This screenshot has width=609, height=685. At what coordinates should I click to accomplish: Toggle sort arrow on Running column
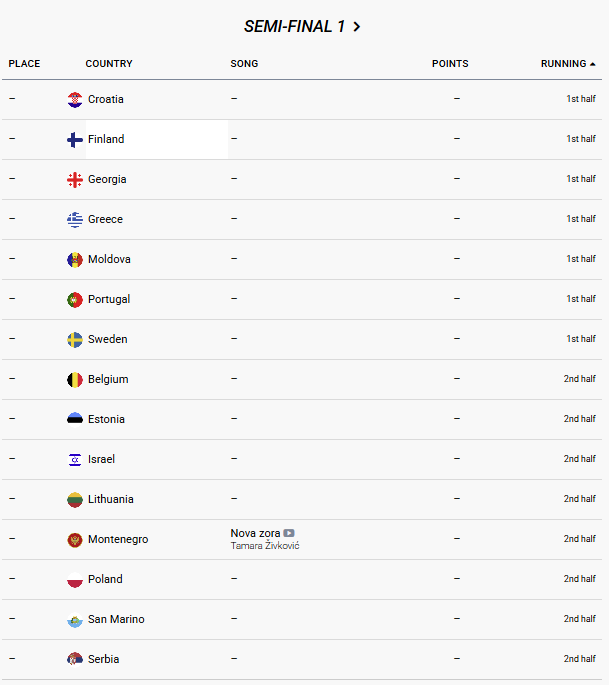(593, 64)
